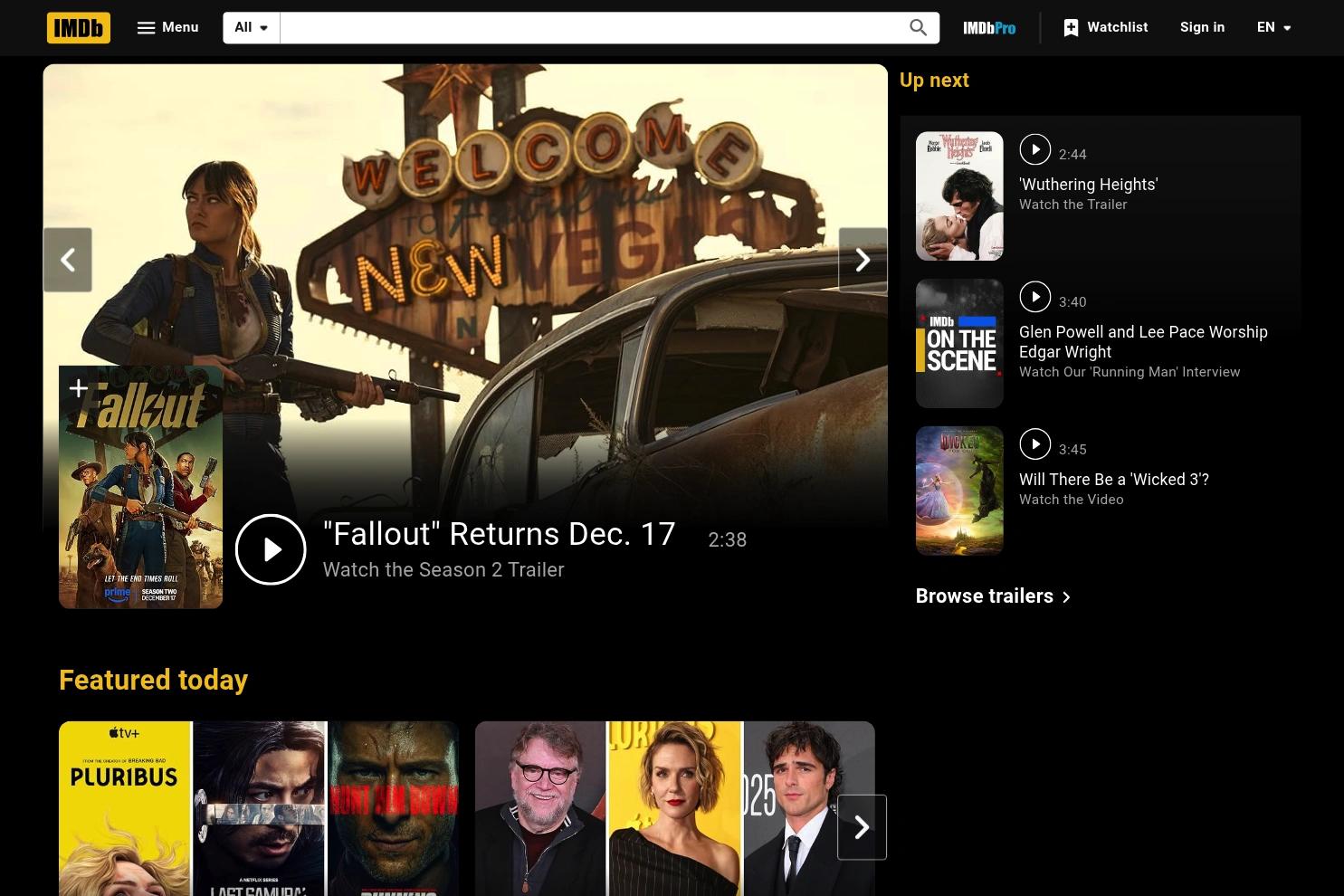
Task: Open the All search category dropdown
Action: 250,27
